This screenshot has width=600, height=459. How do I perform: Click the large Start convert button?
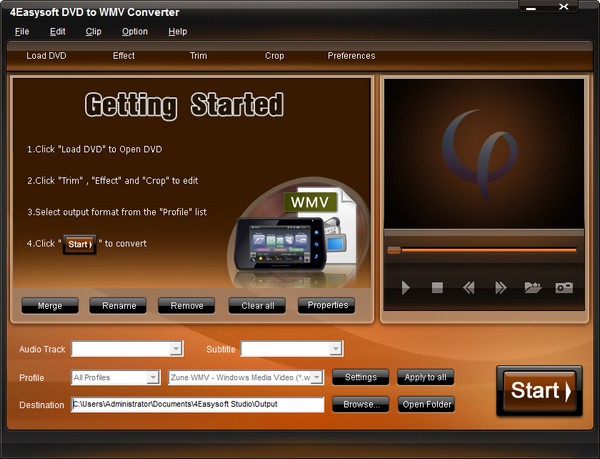tap(538, 391)
